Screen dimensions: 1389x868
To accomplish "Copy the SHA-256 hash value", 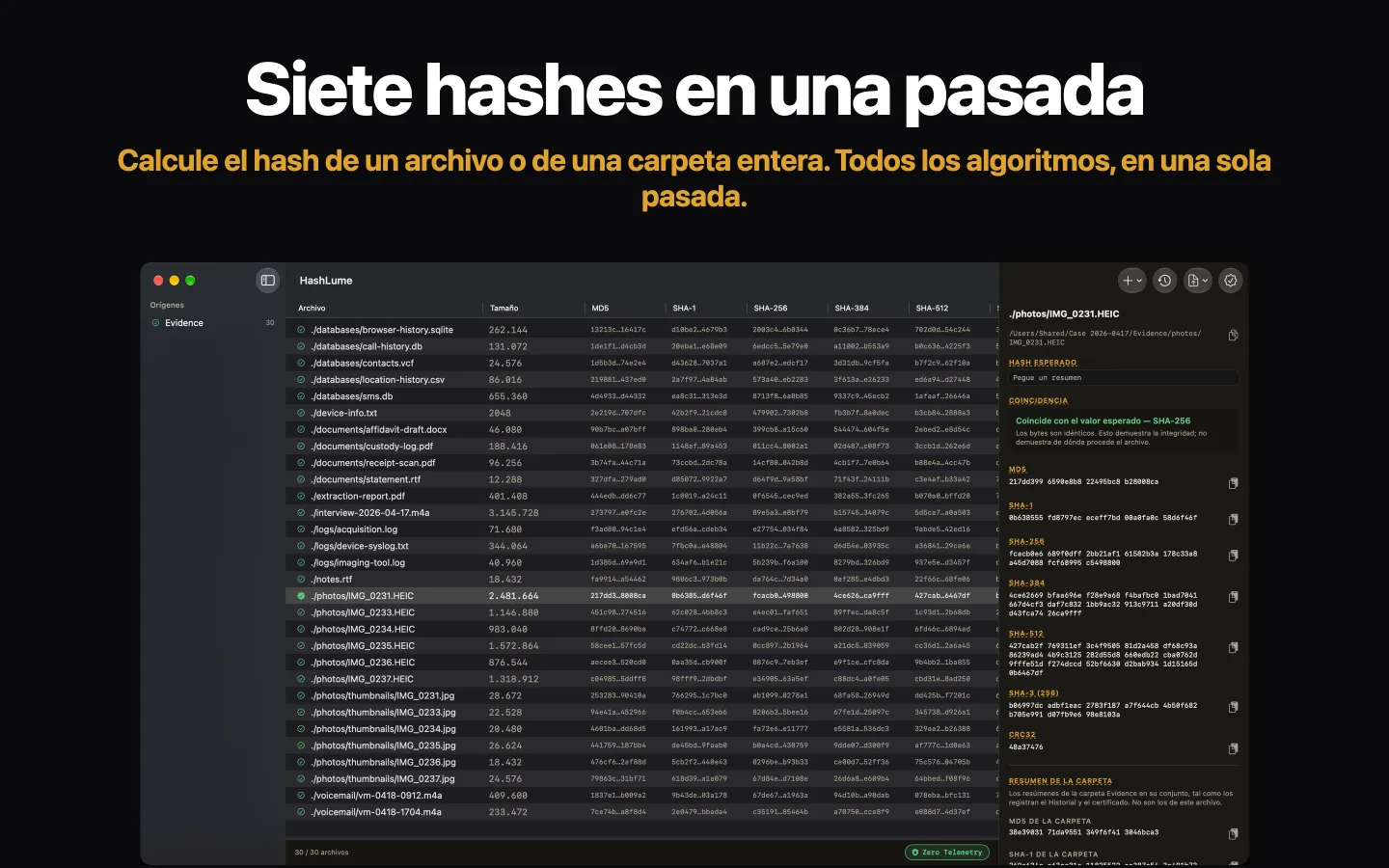I will [x=1233, y=556].
